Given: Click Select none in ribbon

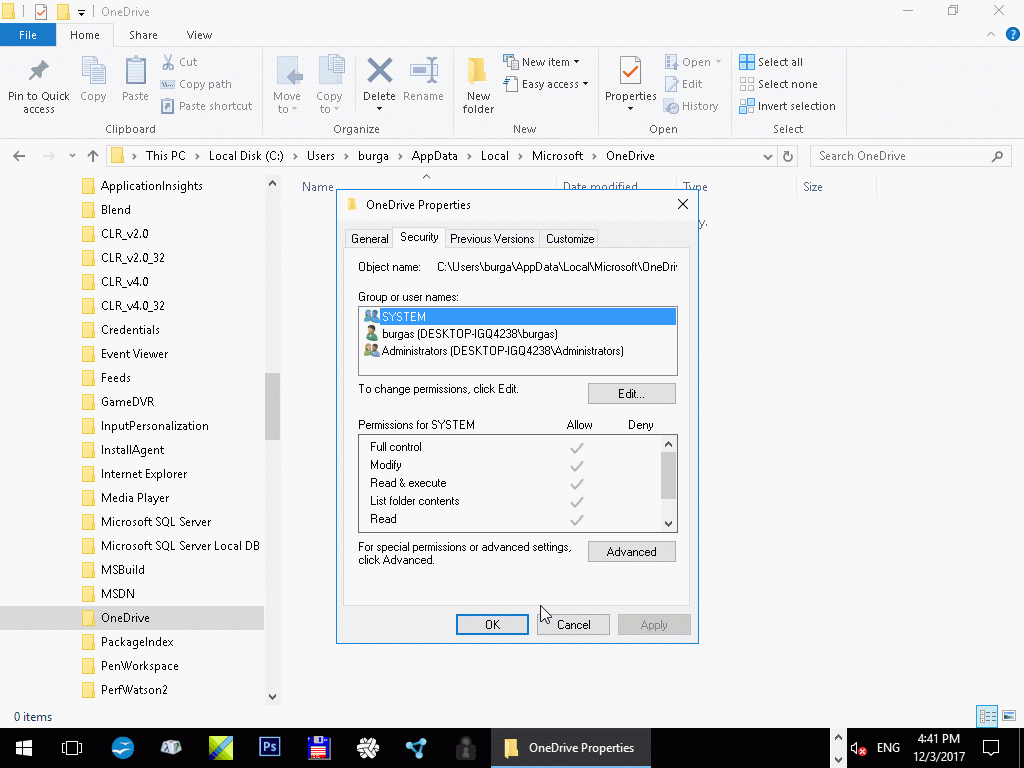Looking at the screenshot, I should [778, 84].
